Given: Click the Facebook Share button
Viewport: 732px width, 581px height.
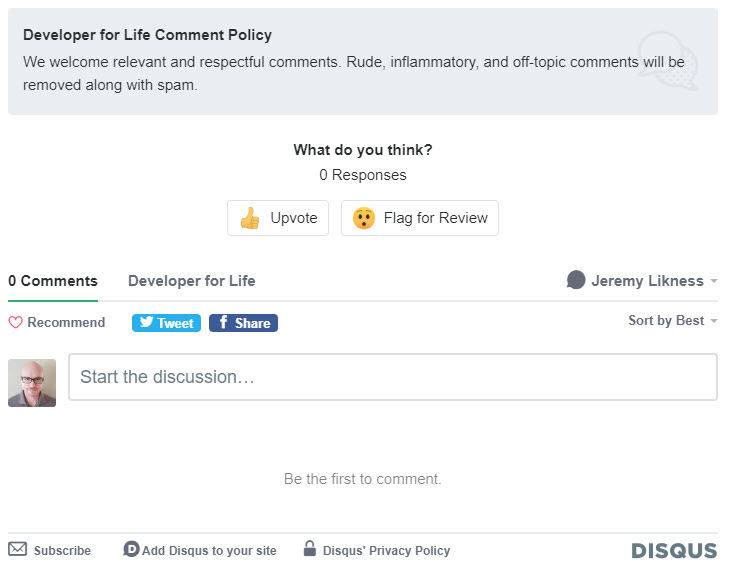Looking at the screenshot, I should (x=243, y=323).
